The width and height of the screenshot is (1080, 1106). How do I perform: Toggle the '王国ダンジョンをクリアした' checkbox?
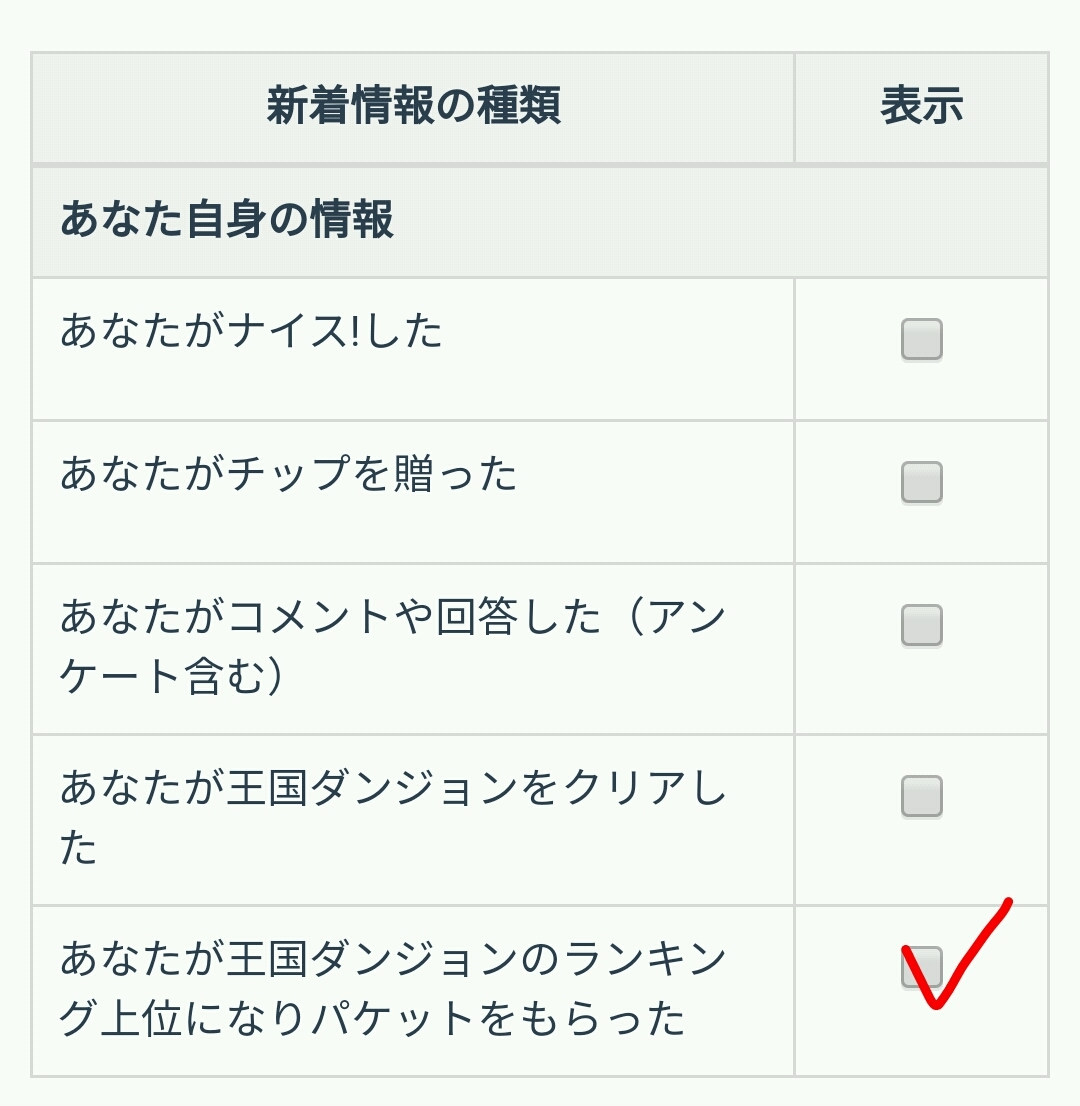(921, 797)
